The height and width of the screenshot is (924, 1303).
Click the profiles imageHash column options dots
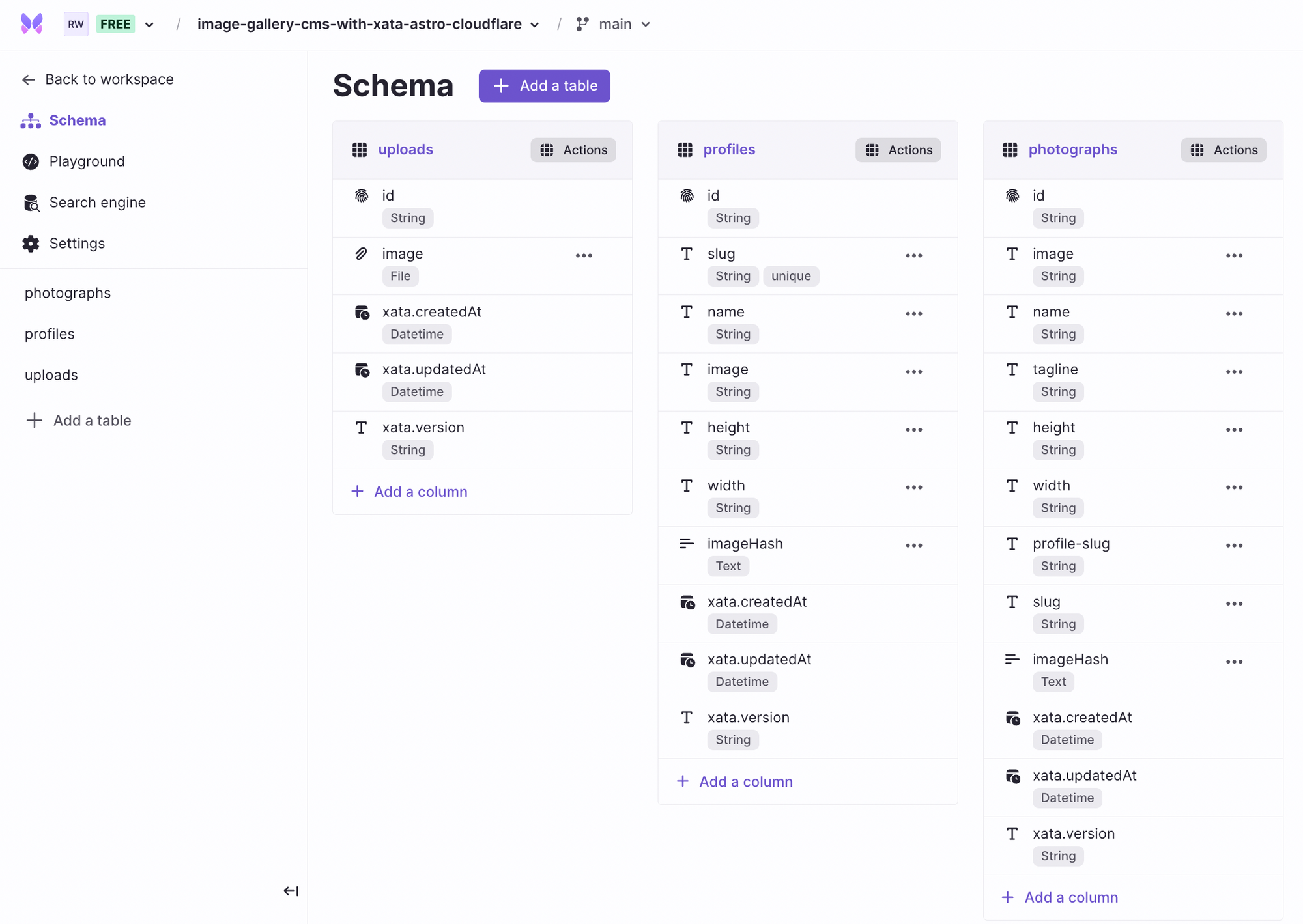click(x=913, y=546)
